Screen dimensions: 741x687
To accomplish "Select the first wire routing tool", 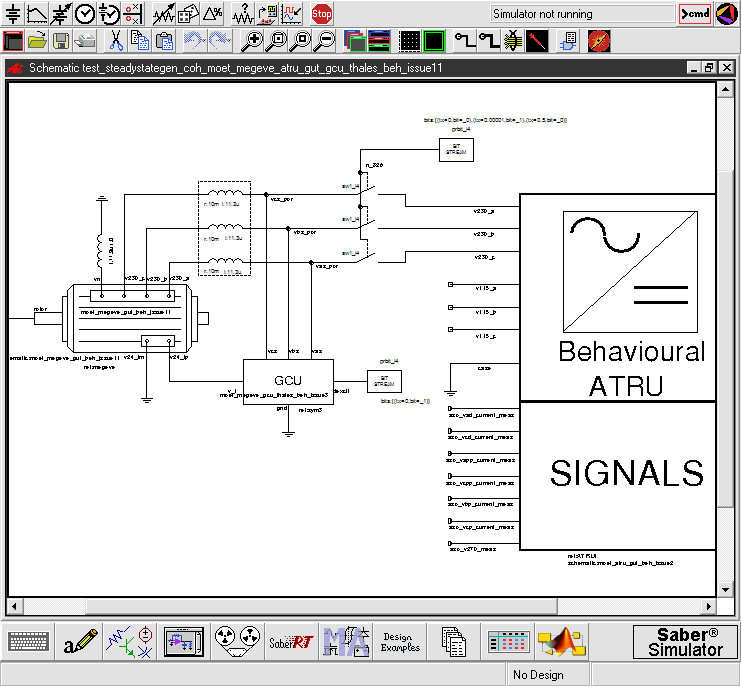I will 465,41.
